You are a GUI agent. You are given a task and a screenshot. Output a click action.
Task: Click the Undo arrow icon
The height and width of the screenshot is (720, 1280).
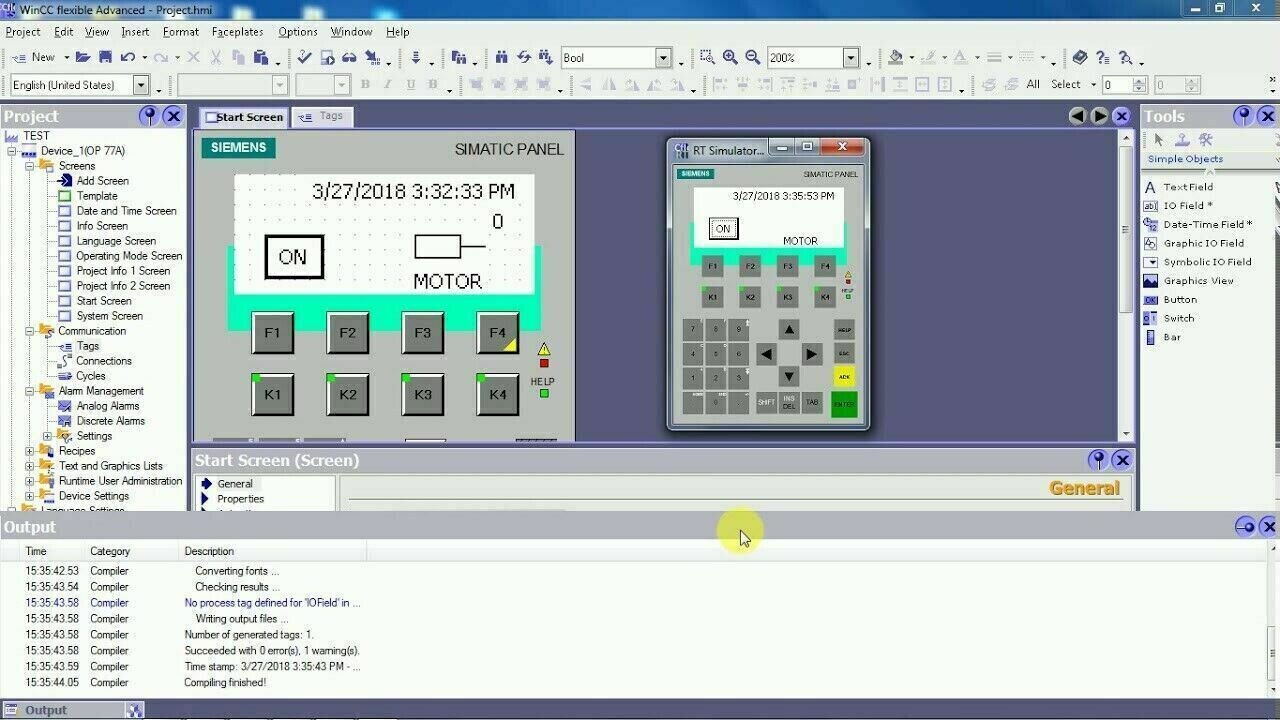coord(128,58)
